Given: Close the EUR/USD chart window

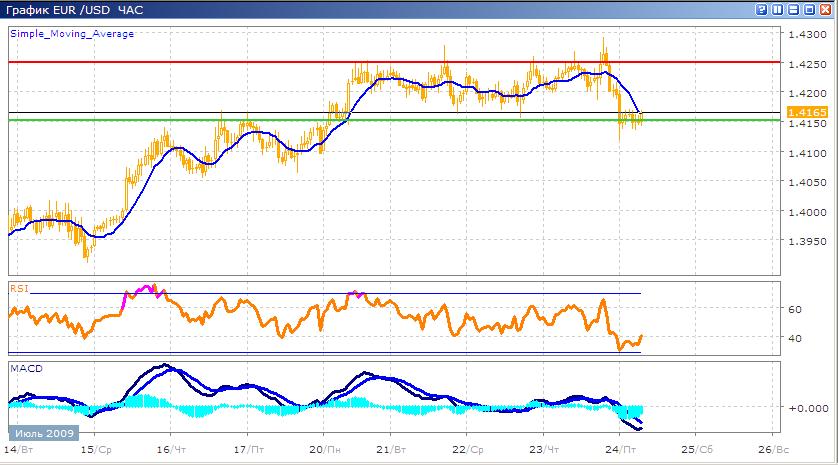Looking at the screenshot, I should coord(827,9).
